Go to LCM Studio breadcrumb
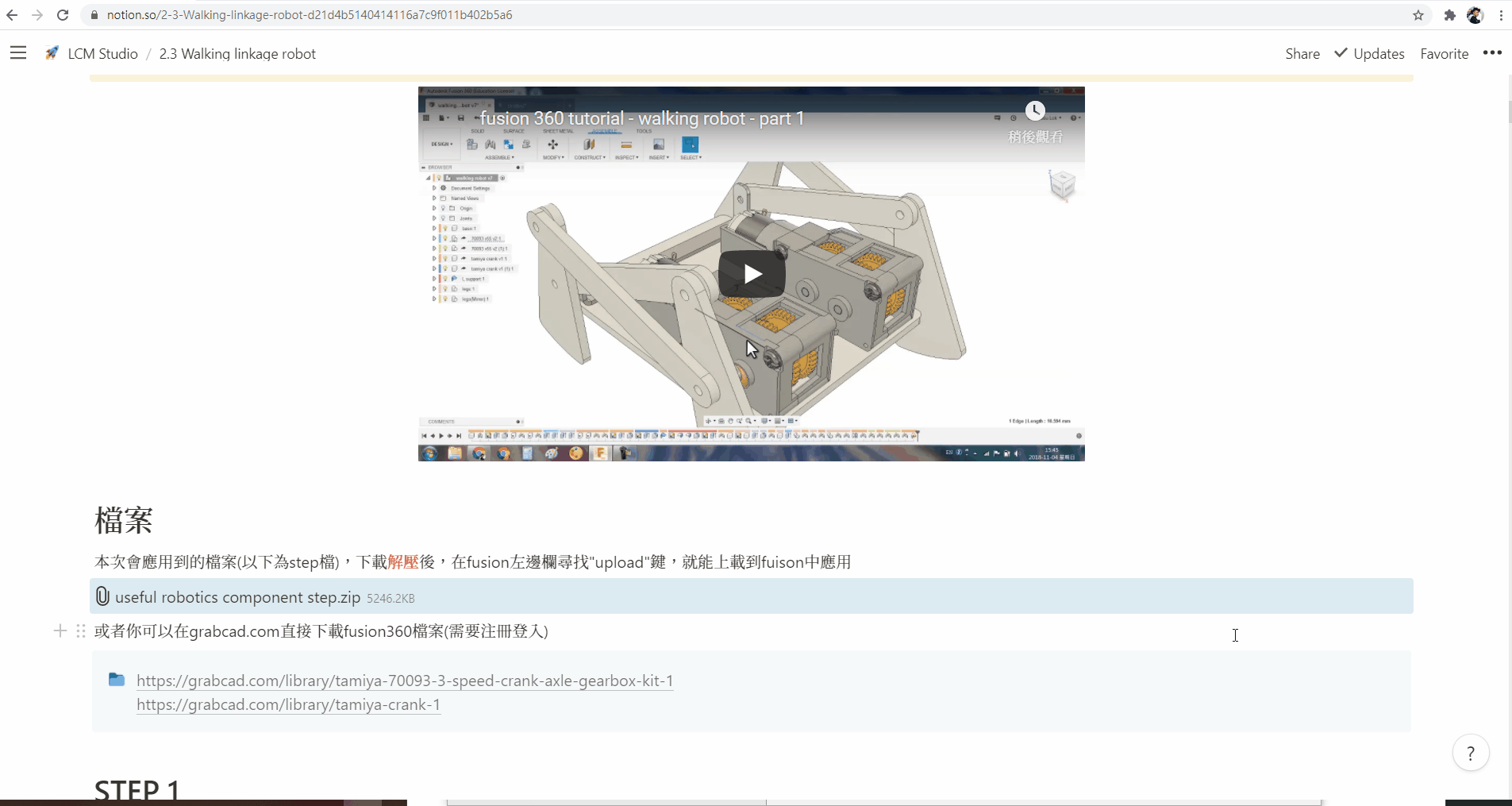1512x806 pixels. pos(102,54)
